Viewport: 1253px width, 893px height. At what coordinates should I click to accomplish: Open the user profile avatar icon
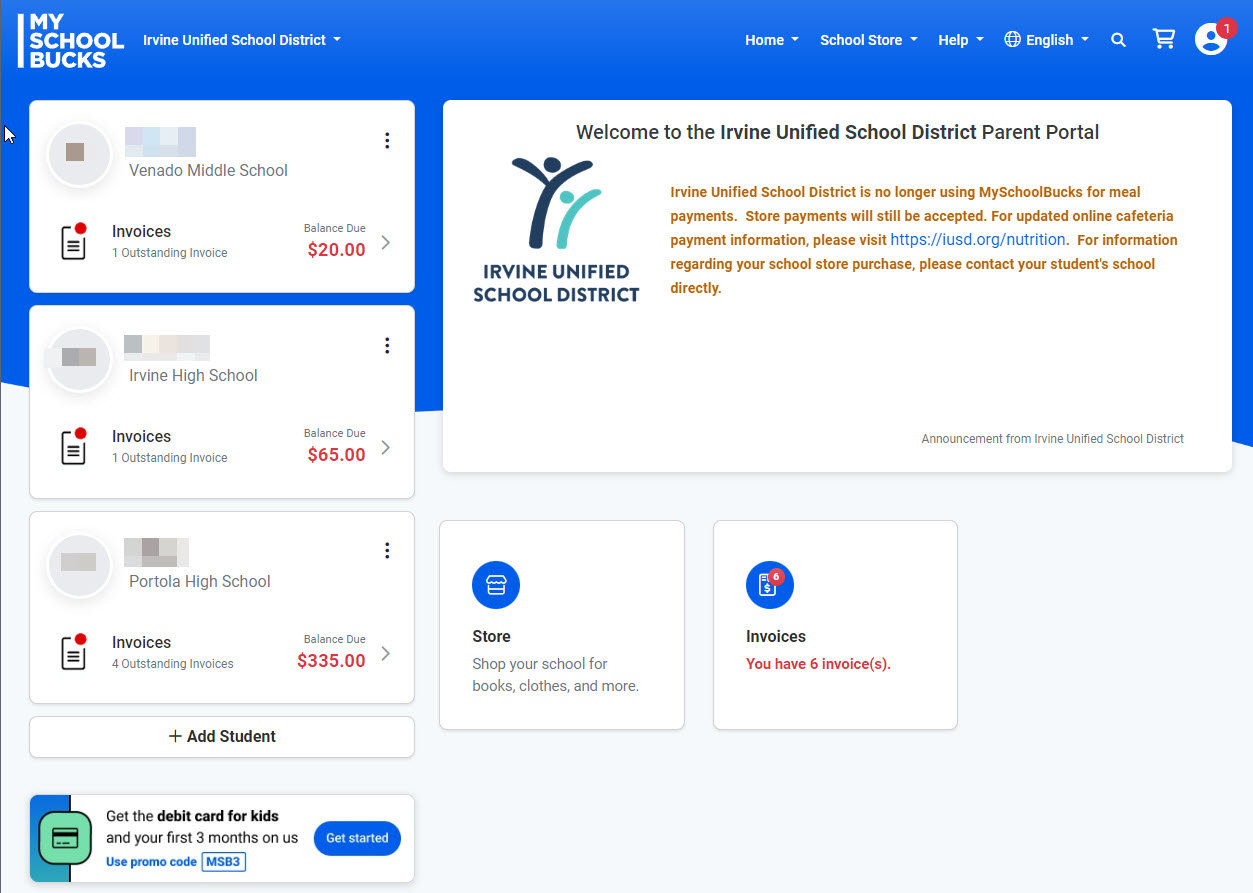point(1211,40)
